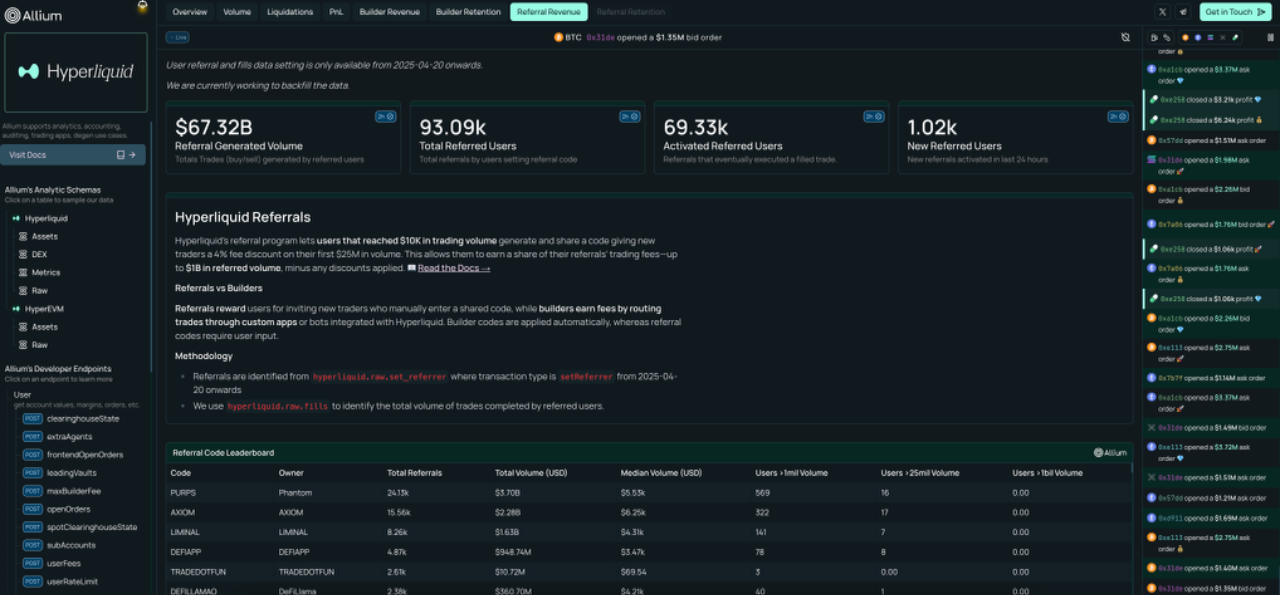Expand the Hyperliquid schema tree node
Viewport: 1280px width, 595px height.
[40, 218]
